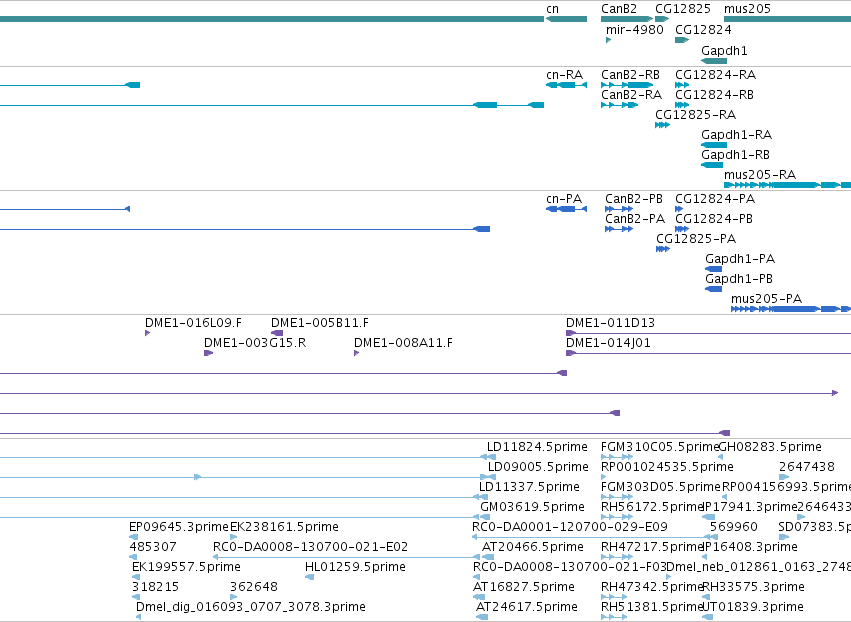The image size is (851, 622).
Task: Select the CG12825-RA transcript
Action: pos(662,125)
